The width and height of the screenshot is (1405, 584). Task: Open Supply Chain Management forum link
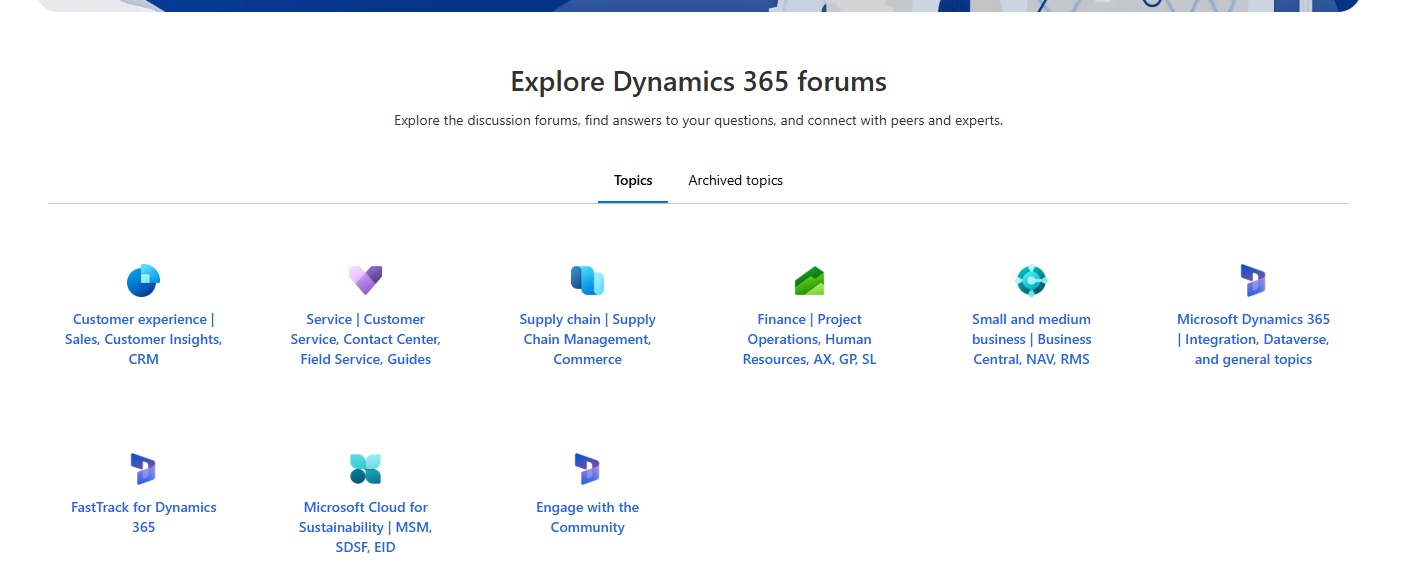(587, 339)
